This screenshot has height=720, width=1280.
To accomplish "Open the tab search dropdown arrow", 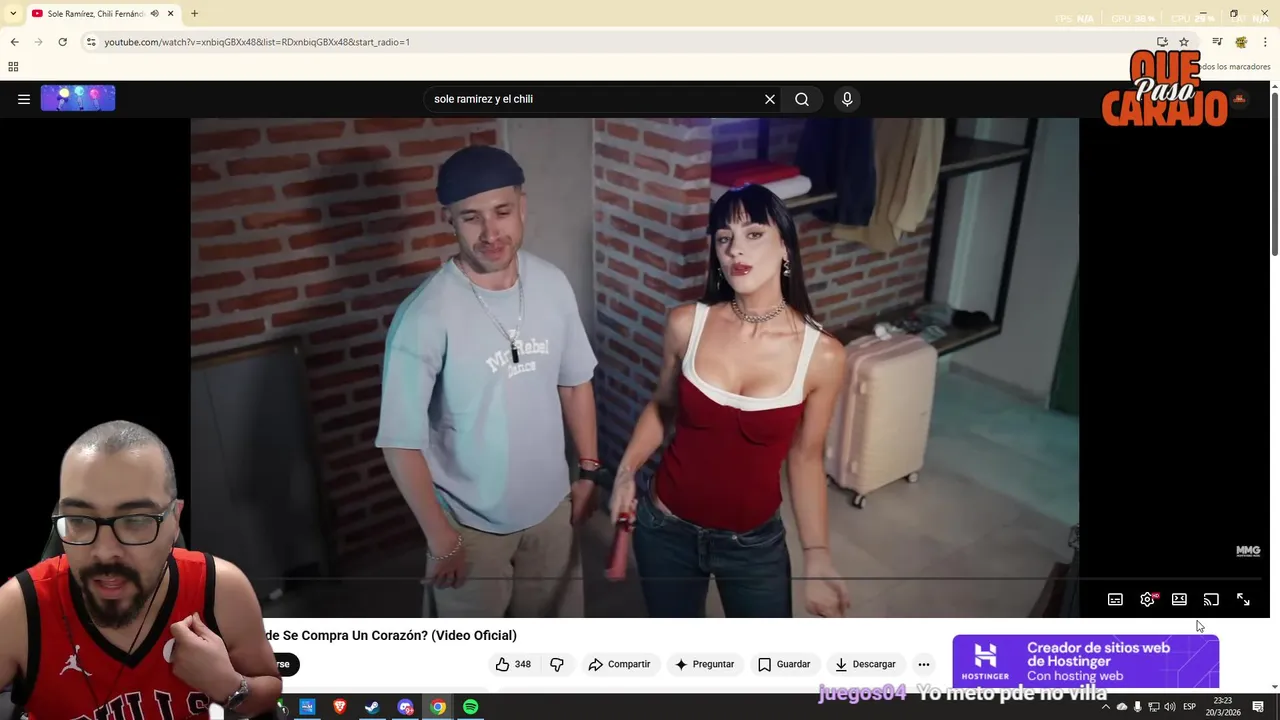I will (x=12, y=14).
